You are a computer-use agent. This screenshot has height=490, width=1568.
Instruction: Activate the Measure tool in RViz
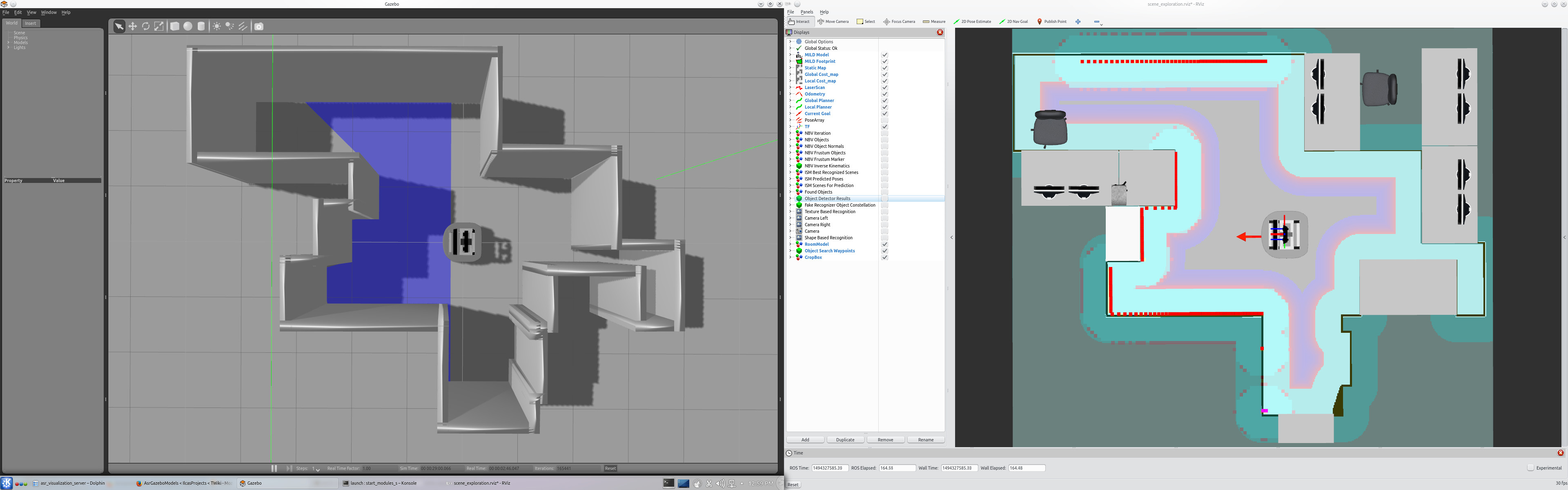pyautogui.click(x=934, y=21)
